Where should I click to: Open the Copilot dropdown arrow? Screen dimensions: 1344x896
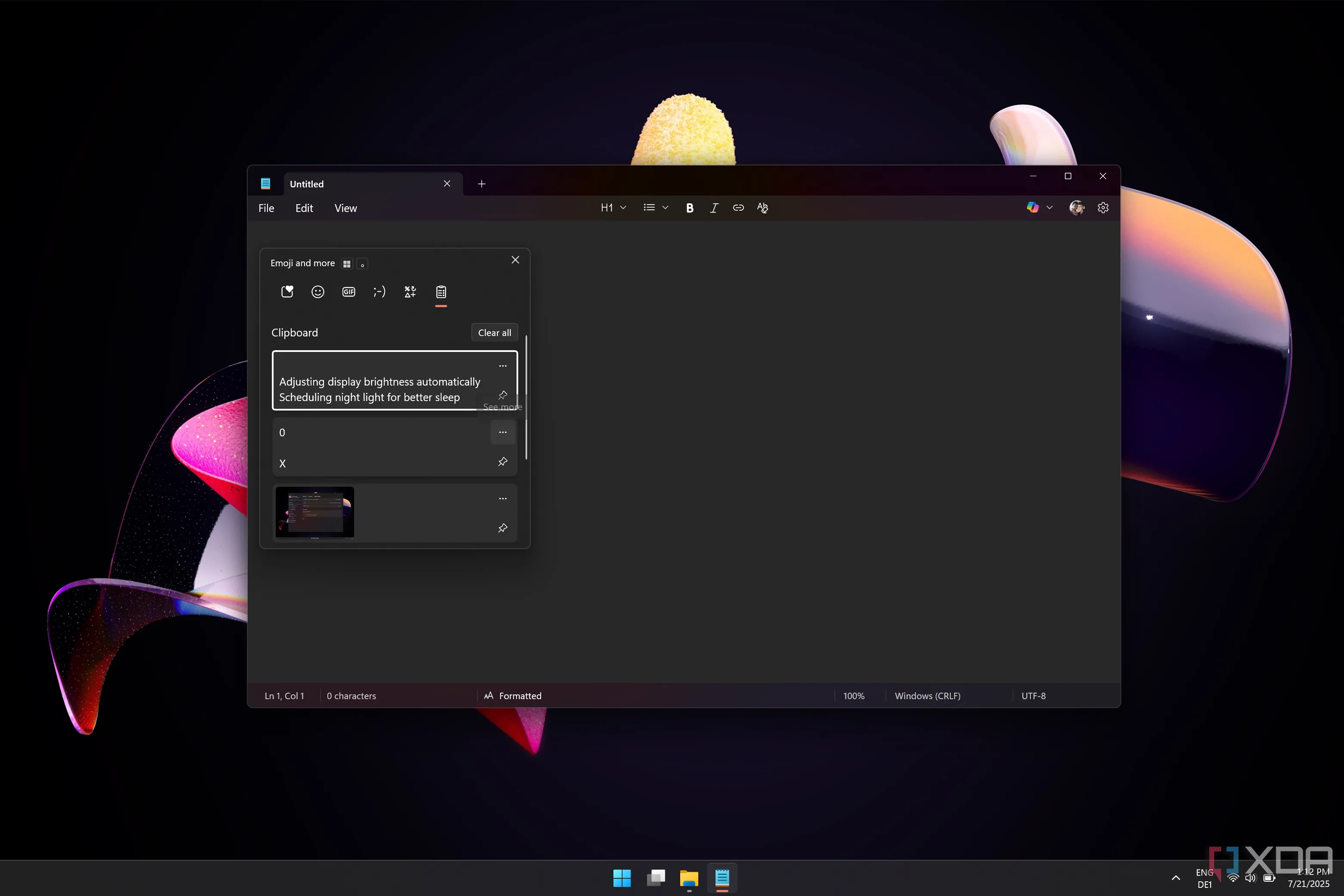coord(1049,208)
